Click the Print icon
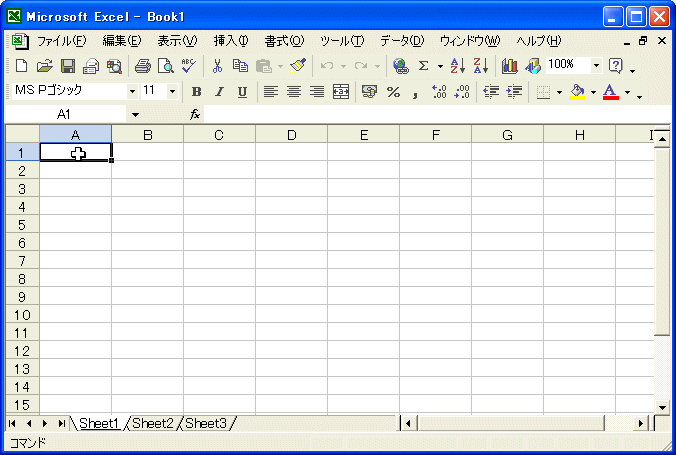This screenshot has width=676, height=455. click(x=143, y=66)
